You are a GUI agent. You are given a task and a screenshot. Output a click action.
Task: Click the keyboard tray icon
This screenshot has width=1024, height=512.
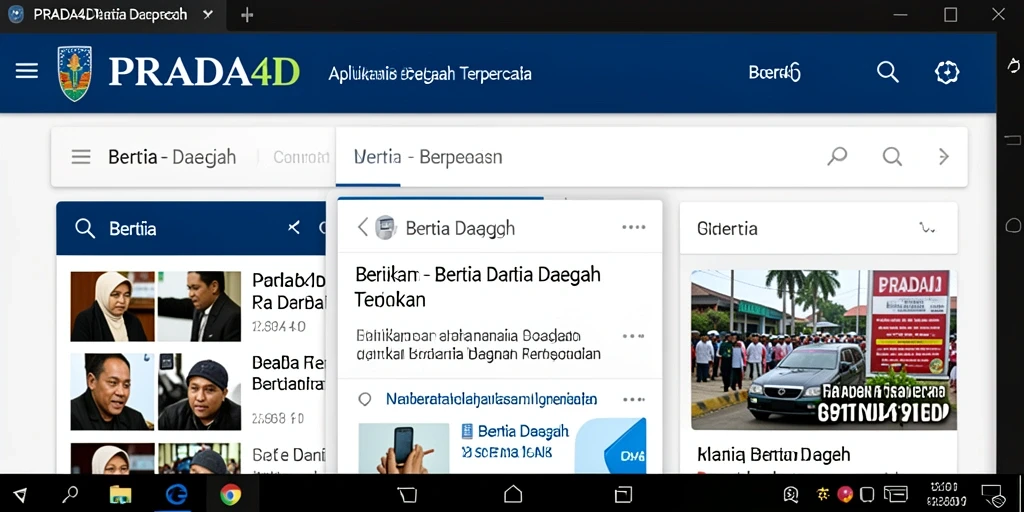pyautogui.click(x=895, y=494)
